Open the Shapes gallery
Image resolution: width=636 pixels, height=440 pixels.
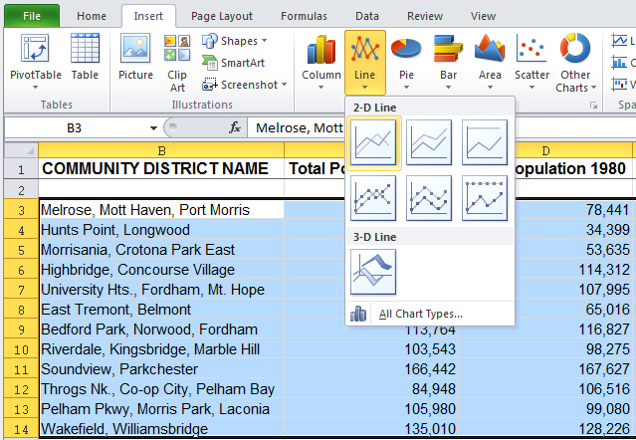click(x=235, y=41)
